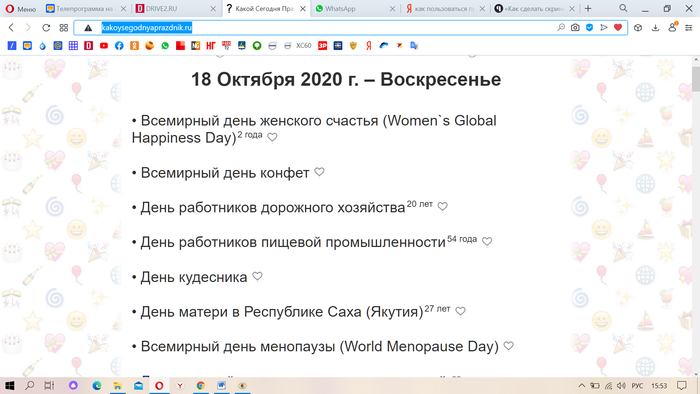Image resolution: width=700 pixels, height=394 pixels.
Task: Add page to bookmarks with red heart
Action: click(x=618, y=28)
